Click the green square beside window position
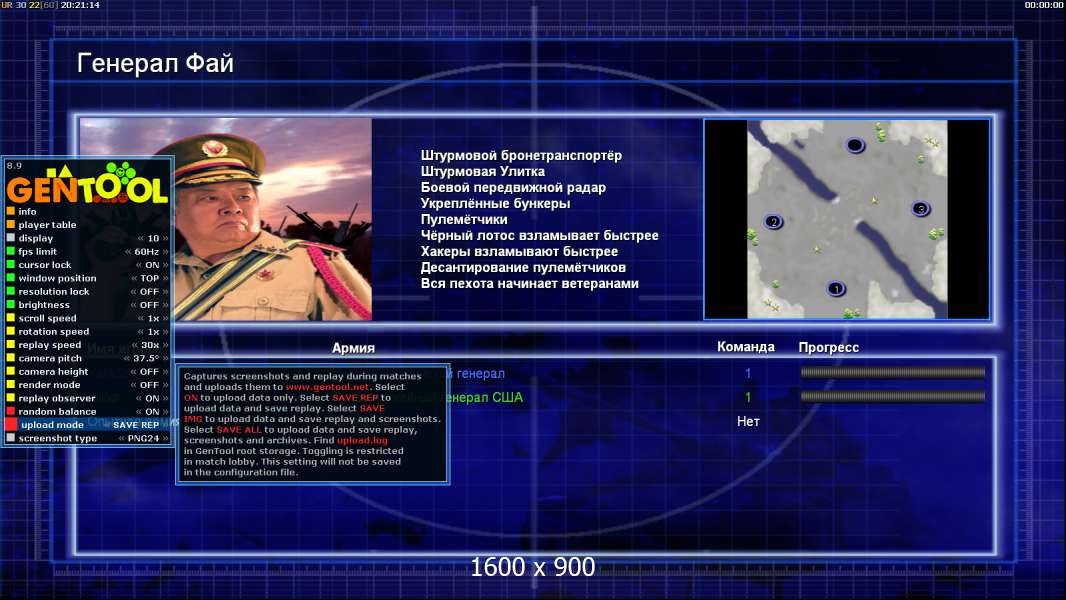The image size is (1066, 600). (x=10, y=278)
